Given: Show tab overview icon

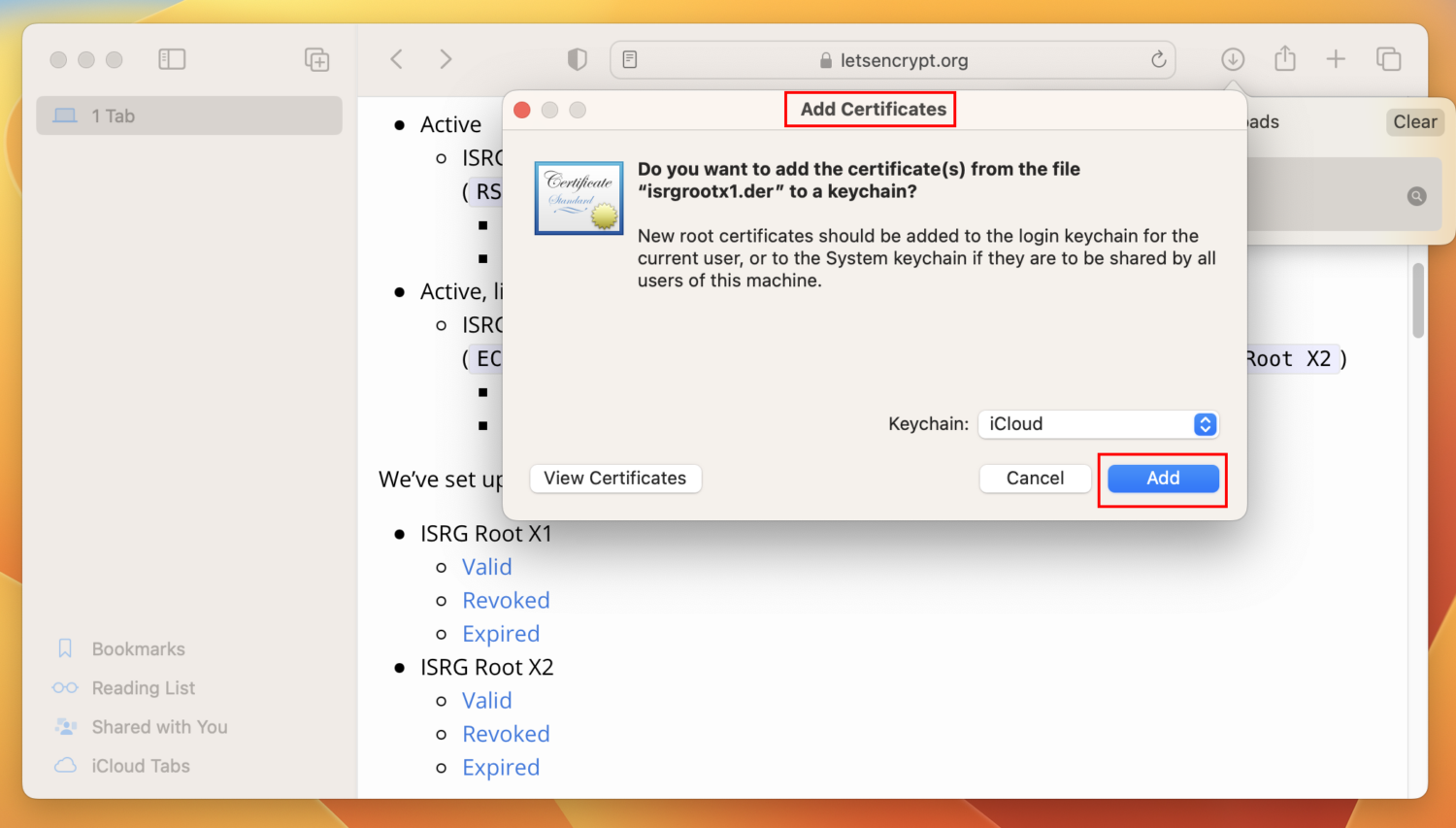Looking at the screenshot, I should click(1389, 59).
